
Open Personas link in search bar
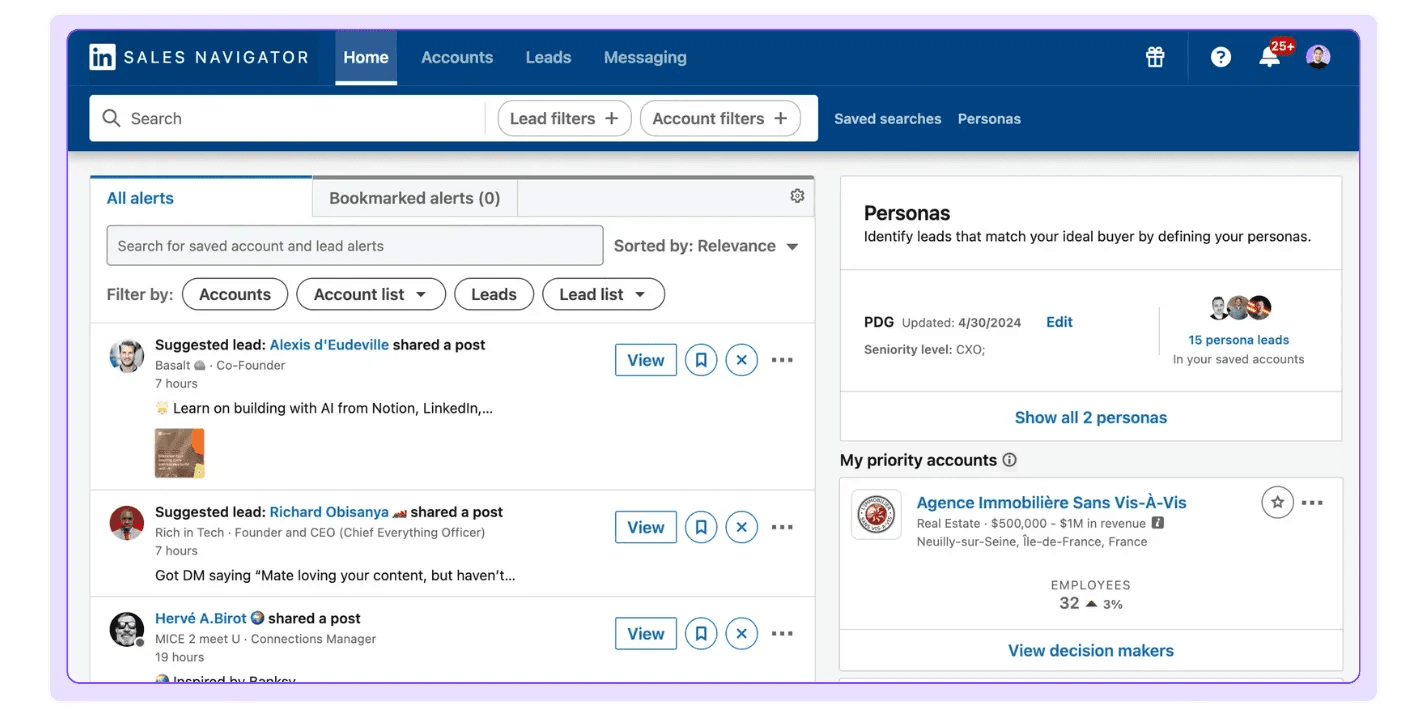[x=989, y=118]
